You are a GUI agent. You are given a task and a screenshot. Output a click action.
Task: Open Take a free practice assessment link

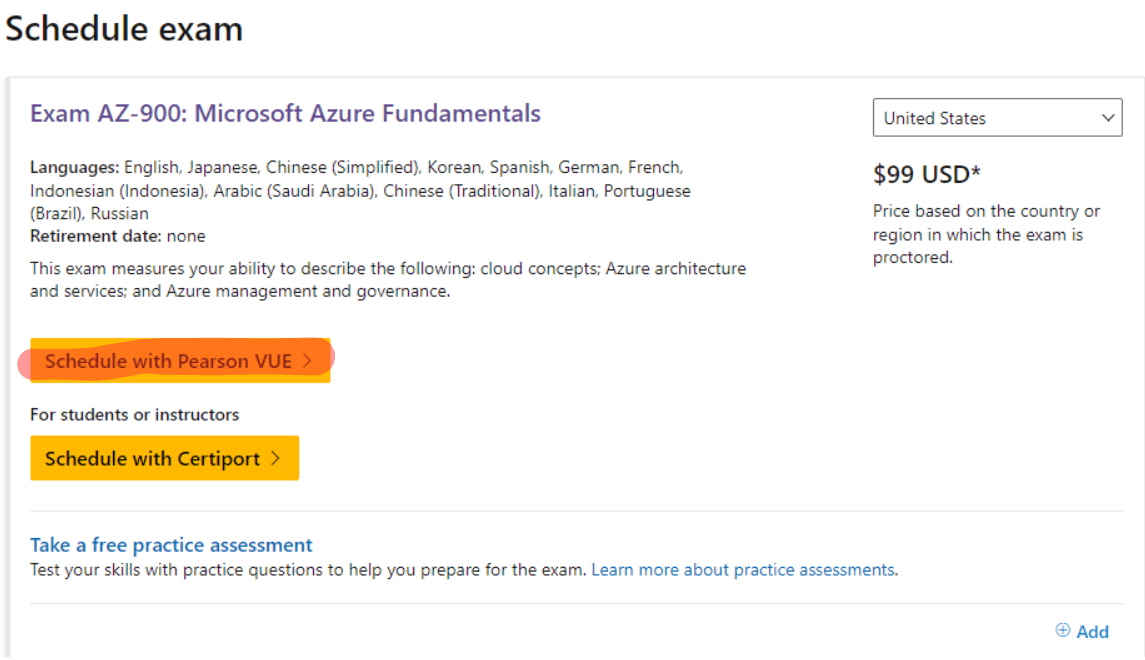[171, 545]
